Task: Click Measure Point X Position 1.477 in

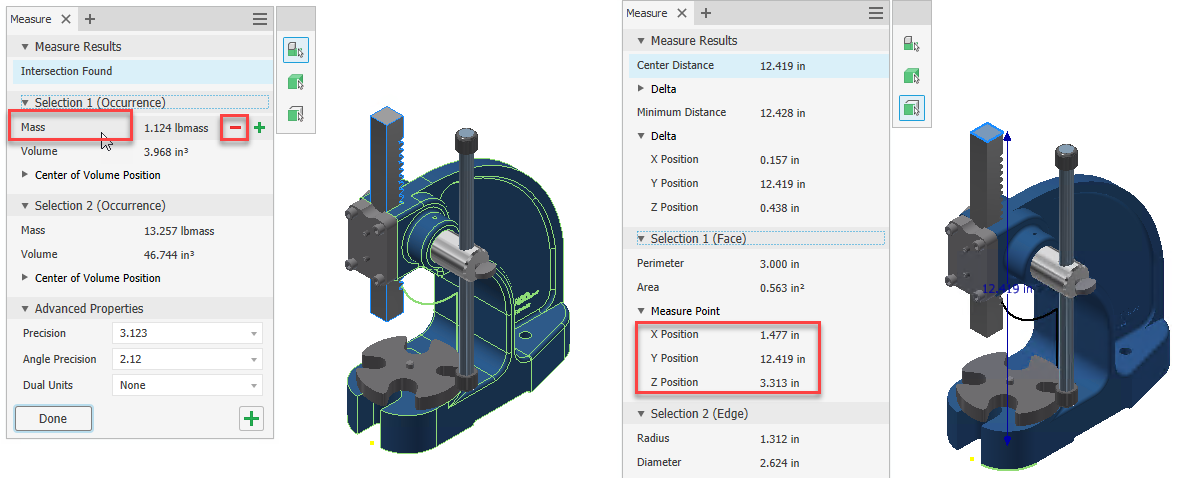Action: click(780, 335)
